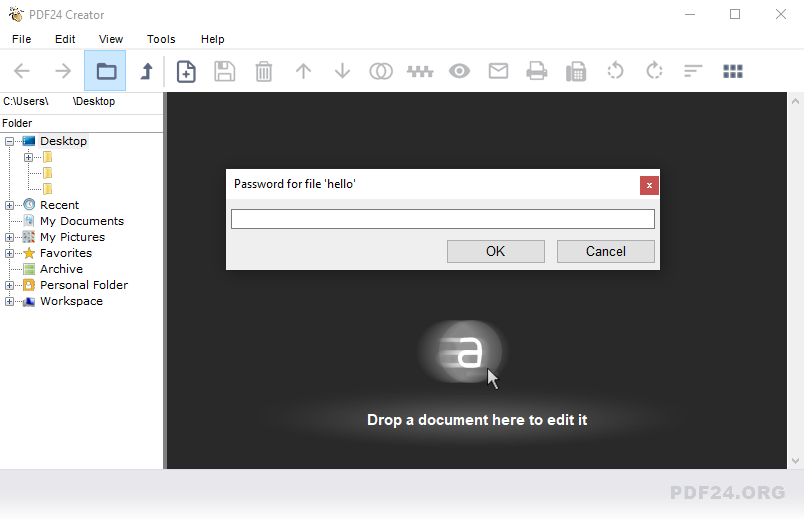Open the Edit menu
804x519 pixels.
[x=65, y=39]
